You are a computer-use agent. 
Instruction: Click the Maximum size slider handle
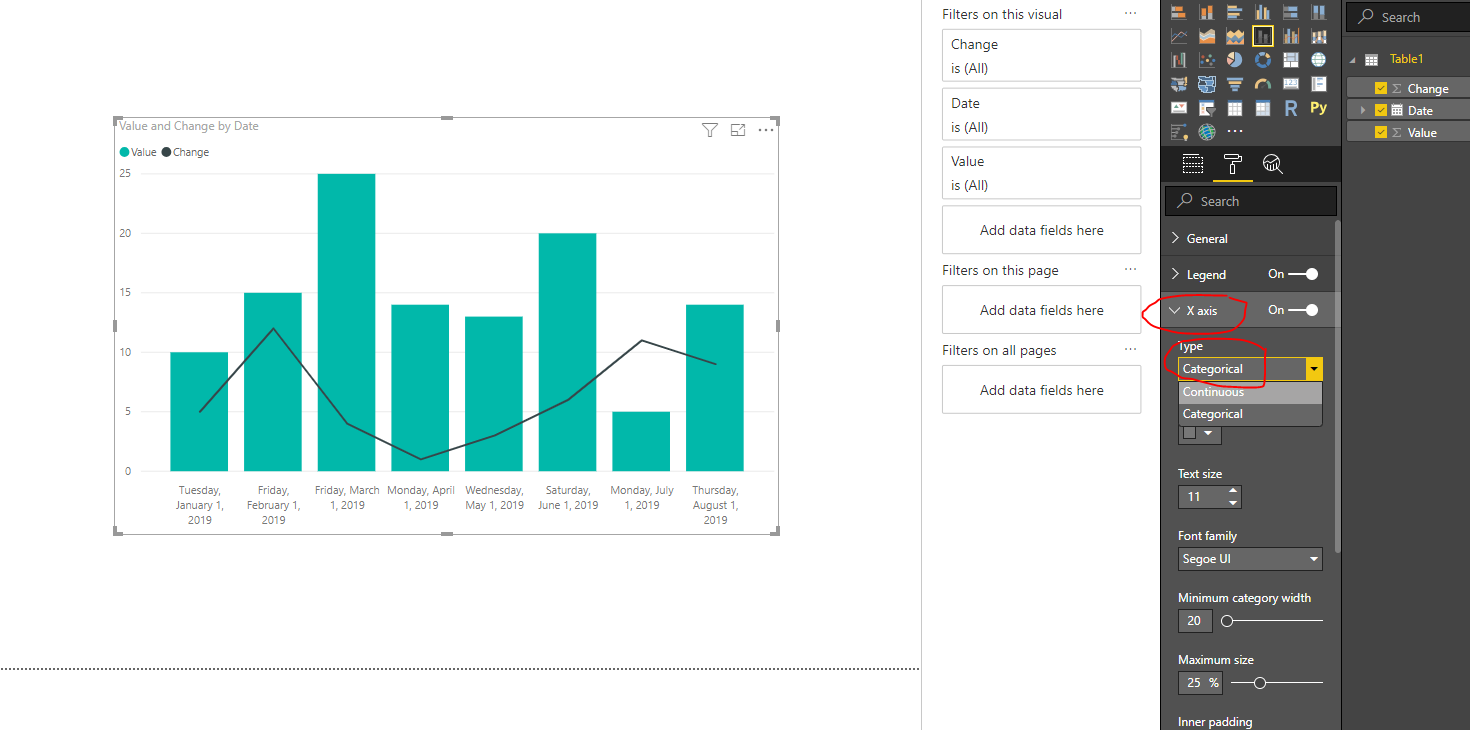1260,683
